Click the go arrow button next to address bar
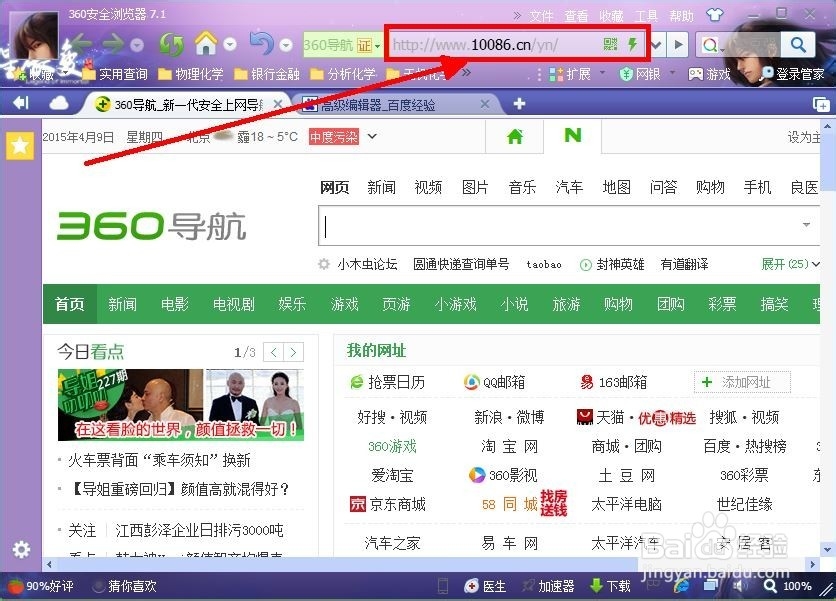Viewport: 836px width, 601px height. tap(678, 44)
